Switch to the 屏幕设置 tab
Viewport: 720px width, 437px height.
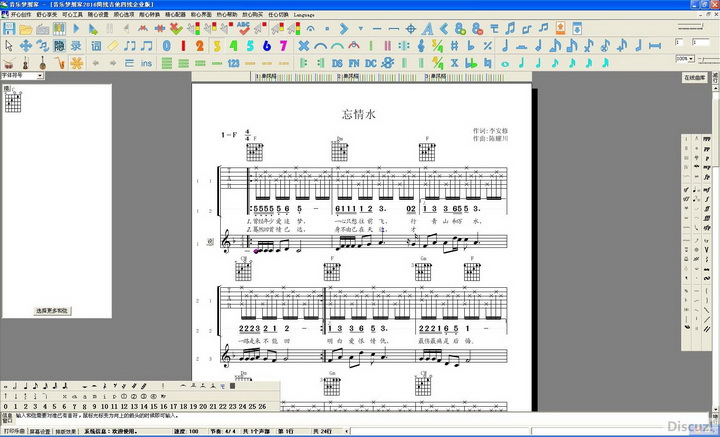[41, 431]
